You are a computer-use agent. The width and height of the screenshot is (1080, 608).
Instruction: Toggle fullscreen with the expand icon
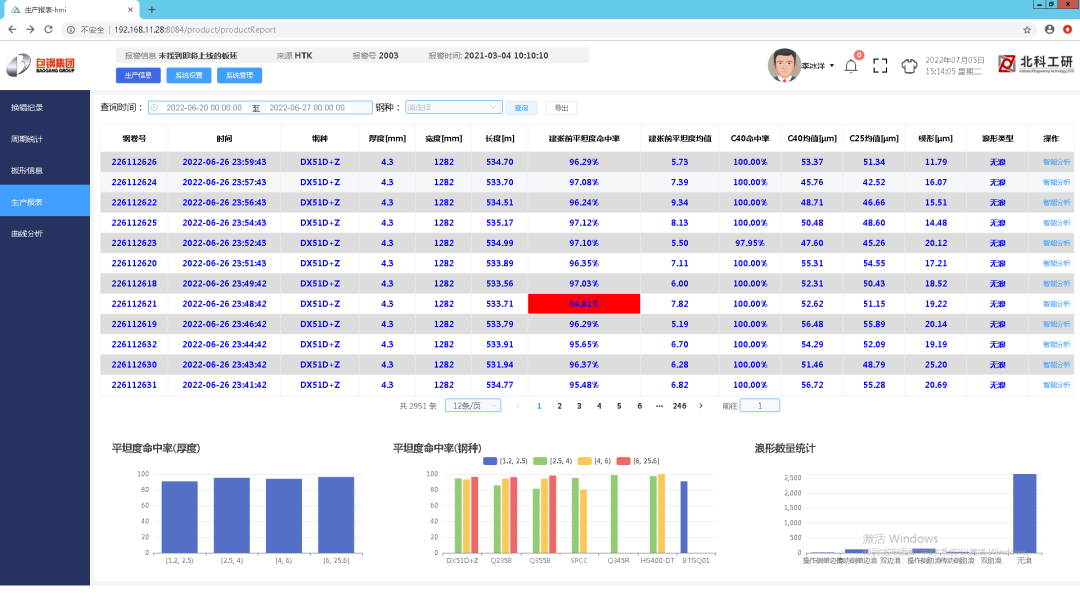tap(880, 66)
